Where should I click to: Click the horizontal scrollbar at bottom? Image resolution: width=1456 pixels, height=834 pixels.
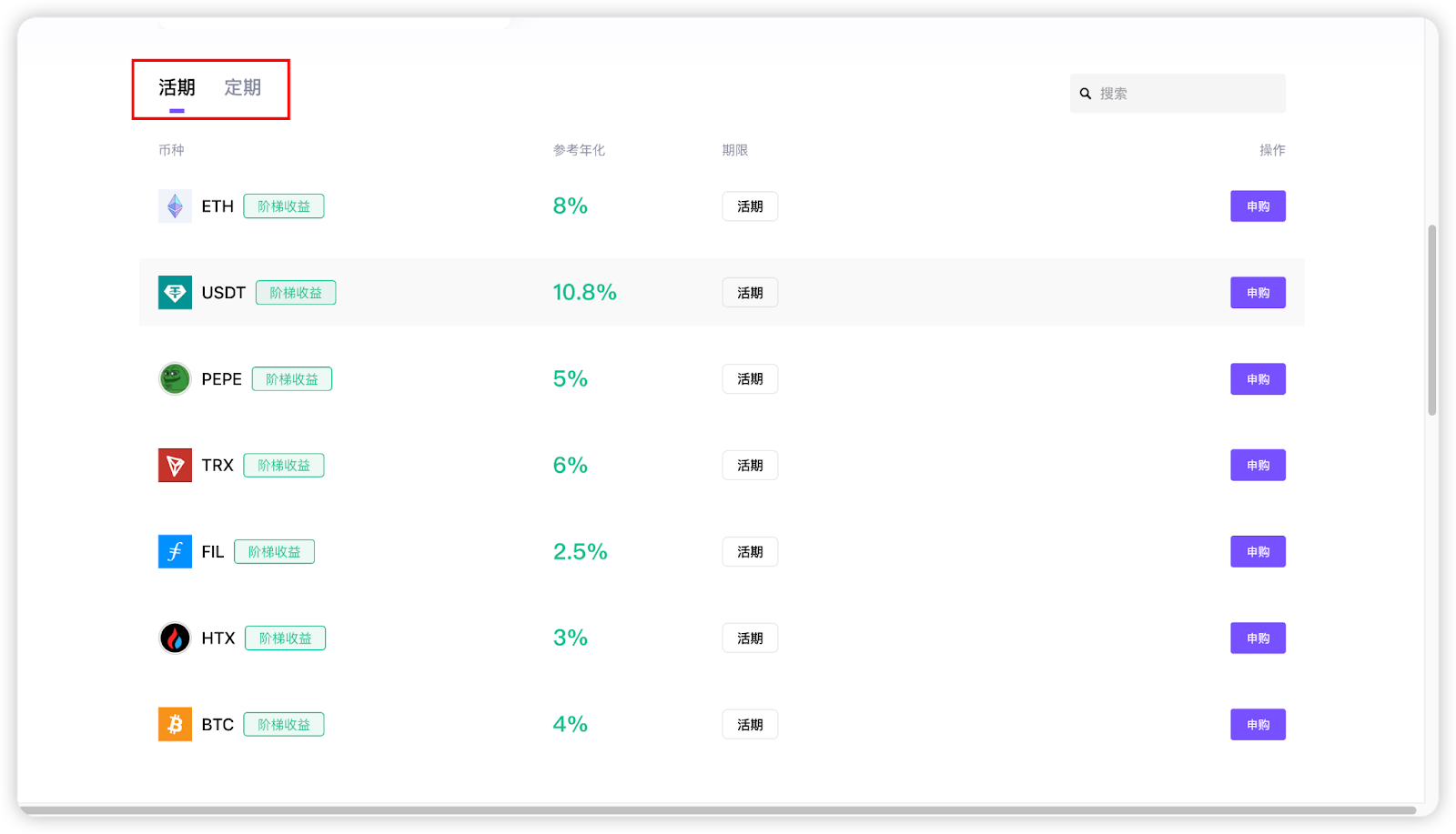pos(717,809)
